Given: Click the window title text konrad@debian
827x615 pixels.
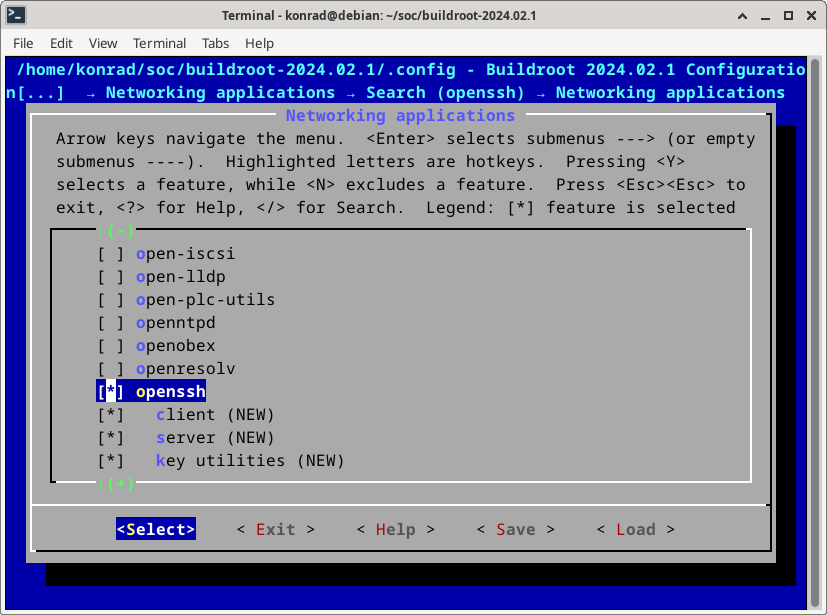Looking at the screenshot, I should (x=334, y=16).
